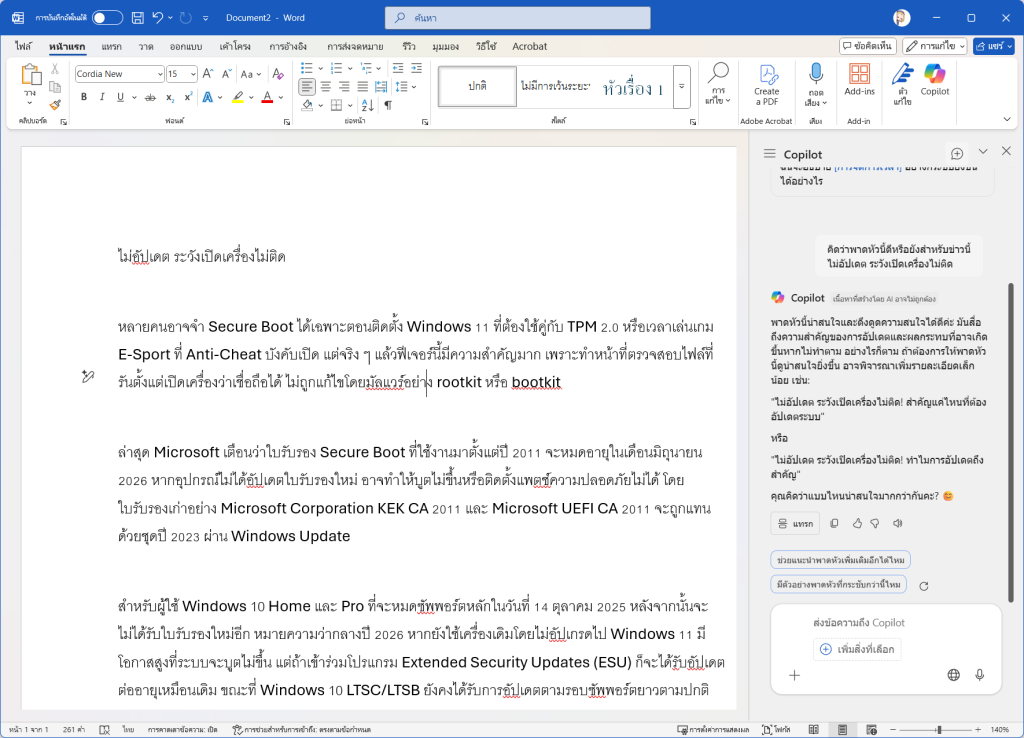Open Add-ins from the ribbon

859,80
